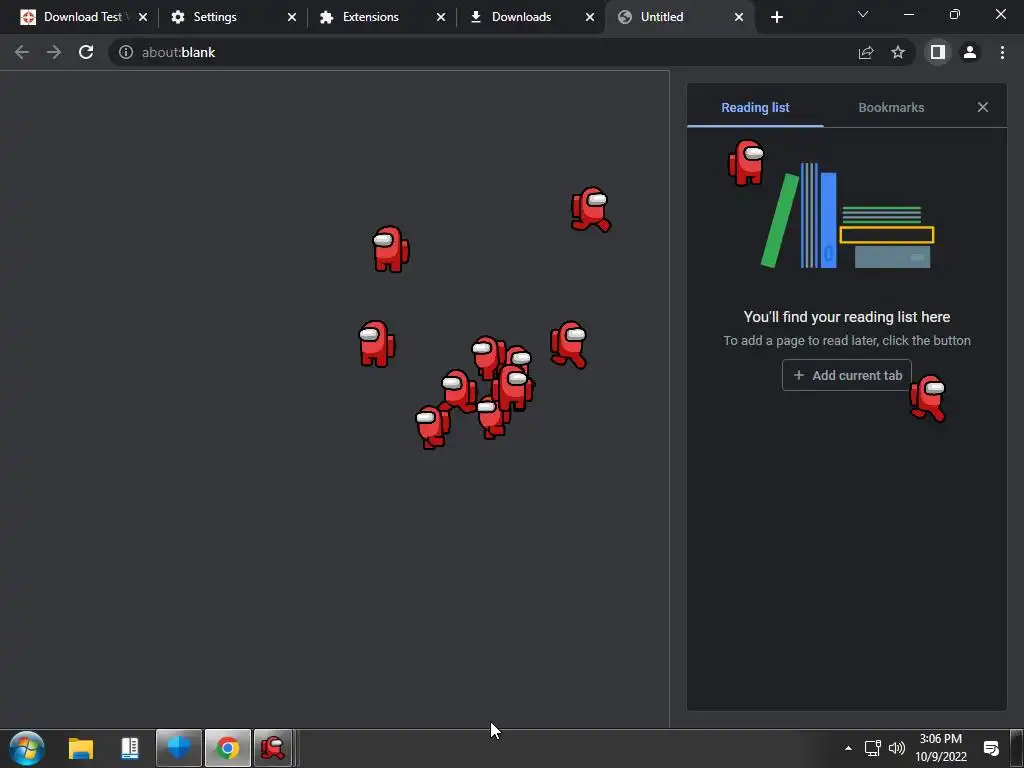View site information icon in address bar
1024x768 pixels.
126,52
